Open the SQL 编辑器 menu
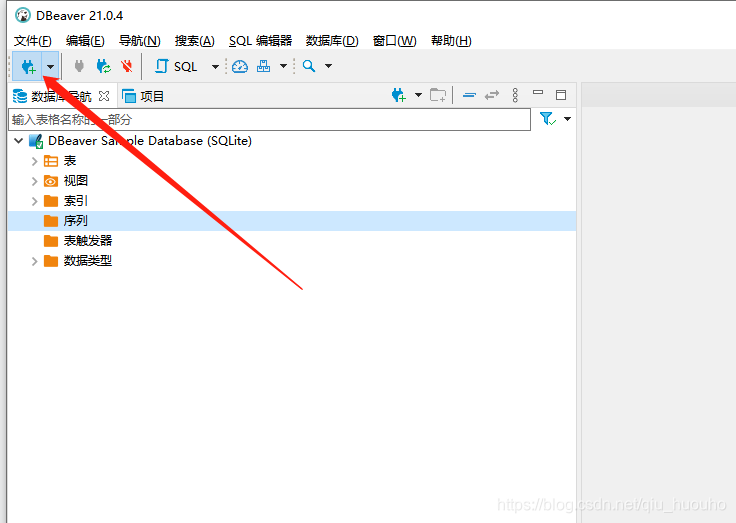The height and width of the screenshot is (523, 736). point(260,41)
